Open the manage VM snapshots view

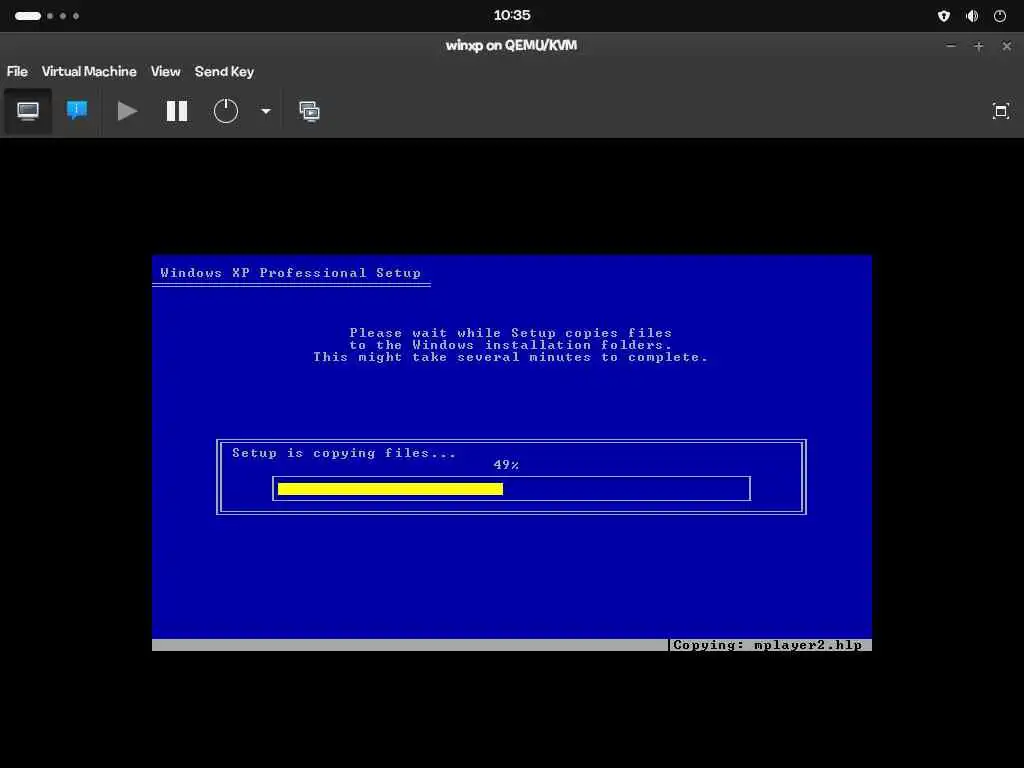[x=310, y=111]
